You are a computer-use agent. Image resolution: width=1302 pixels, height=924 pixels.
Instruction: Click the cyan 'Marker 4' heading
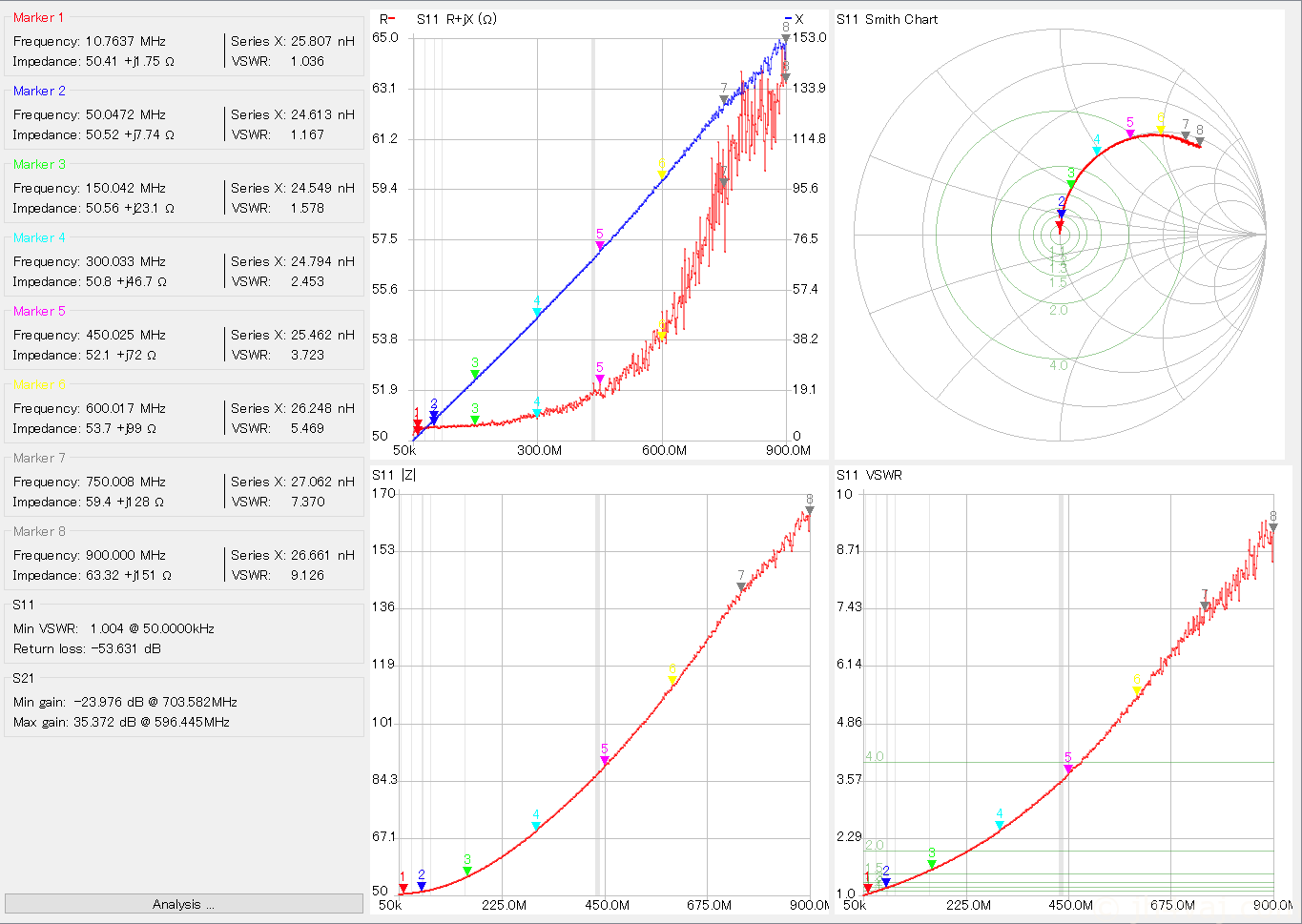40,237
